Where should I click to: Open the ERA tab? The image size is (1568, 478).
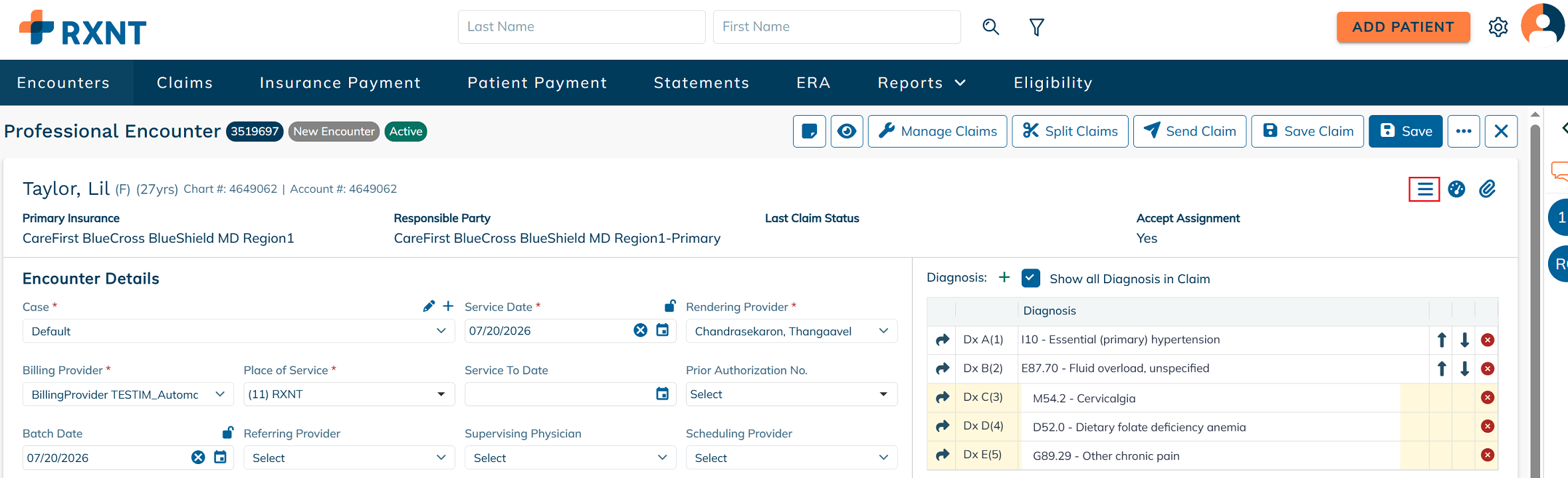[x=814, y=82]
